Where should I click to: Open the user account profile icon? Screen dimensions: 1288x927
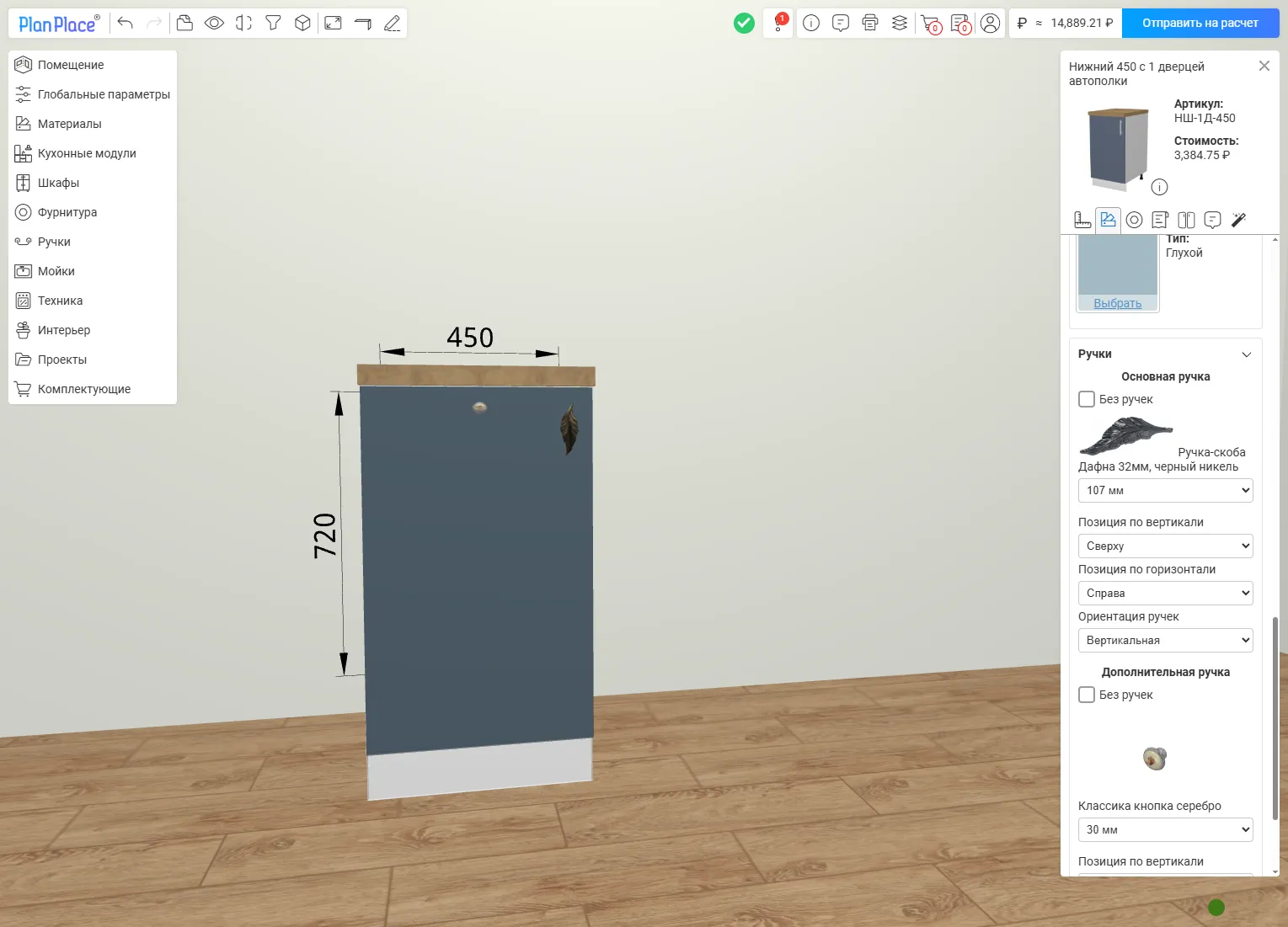991,23
